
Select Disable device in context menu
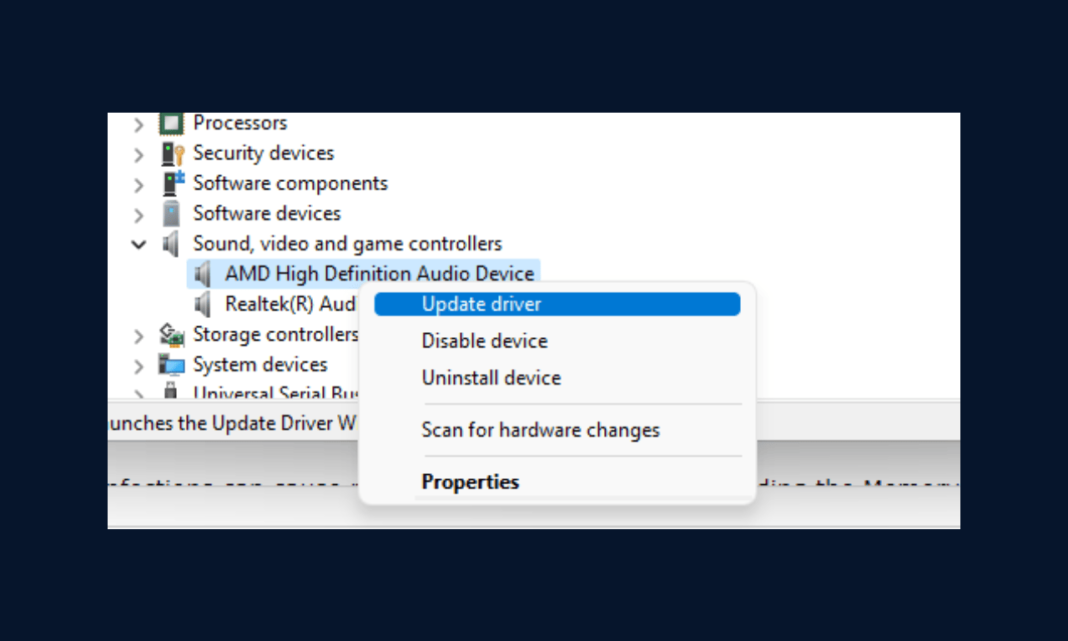[x=484, y=341]
